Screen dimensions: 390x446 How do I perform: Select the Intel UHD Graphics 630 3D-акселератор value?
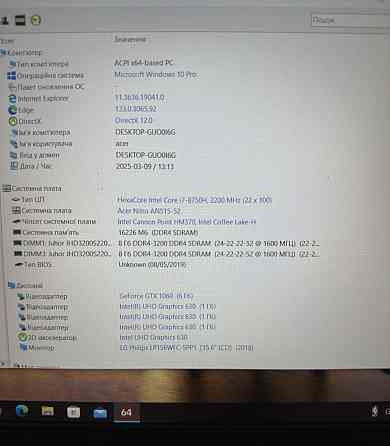pyautogui.click(x=153, y=337)
